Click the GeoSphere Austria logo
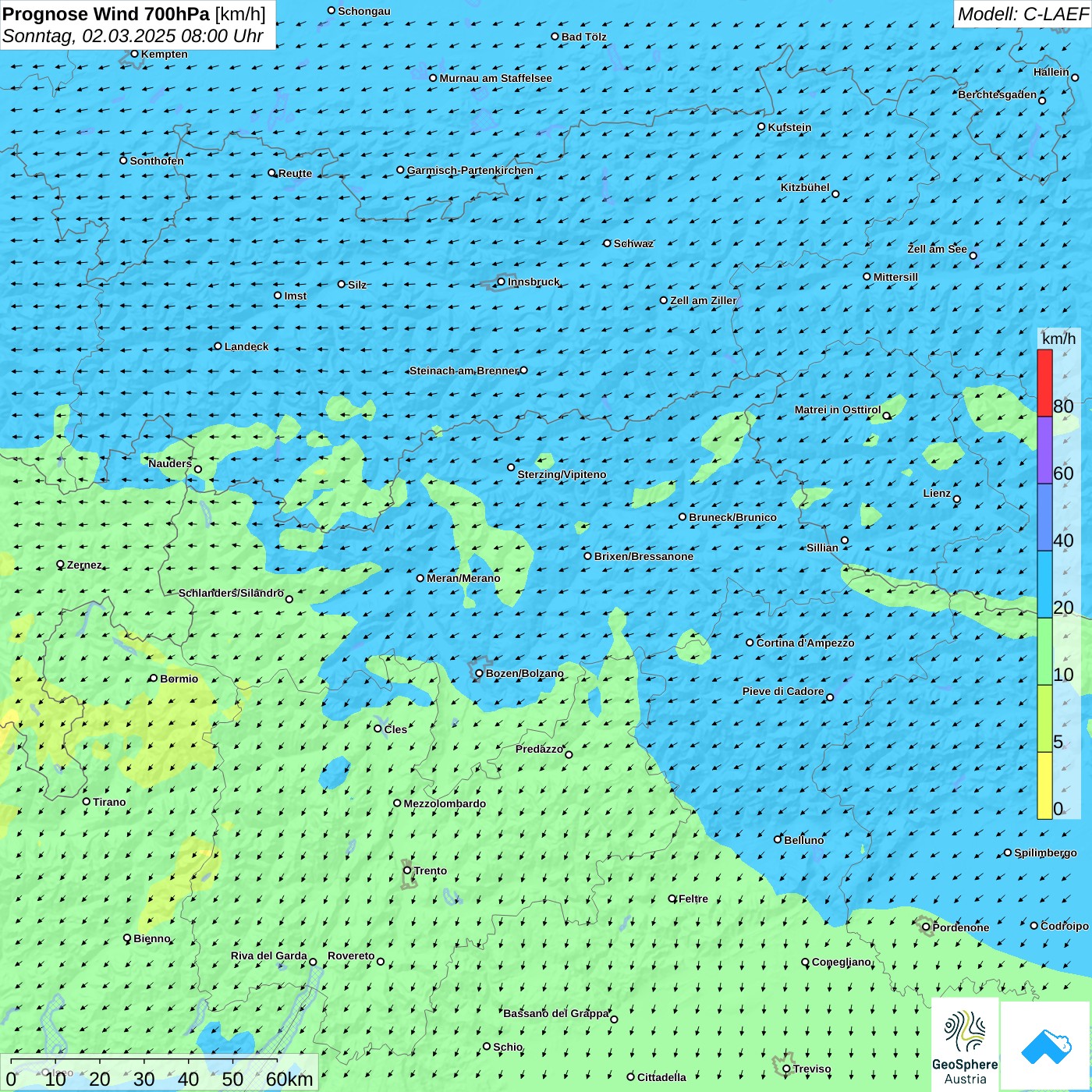This screenshot has width=1092, height=1092. coord(965,1046)
